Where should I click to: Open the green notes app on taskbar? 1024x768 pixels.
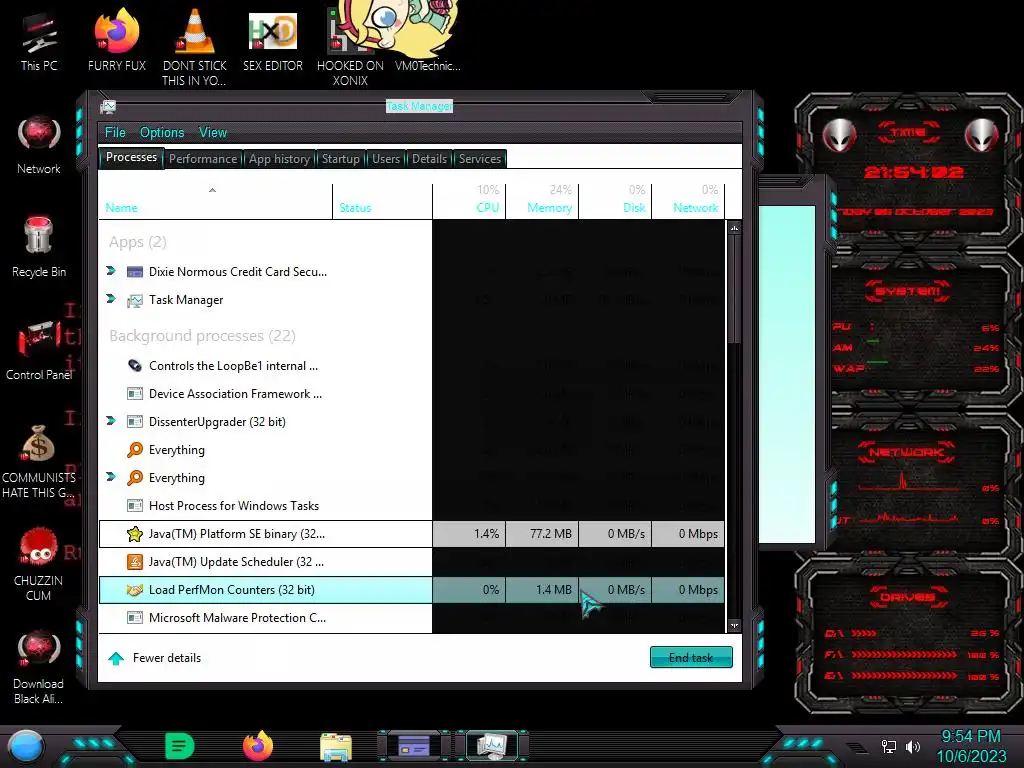pos(180,746)
